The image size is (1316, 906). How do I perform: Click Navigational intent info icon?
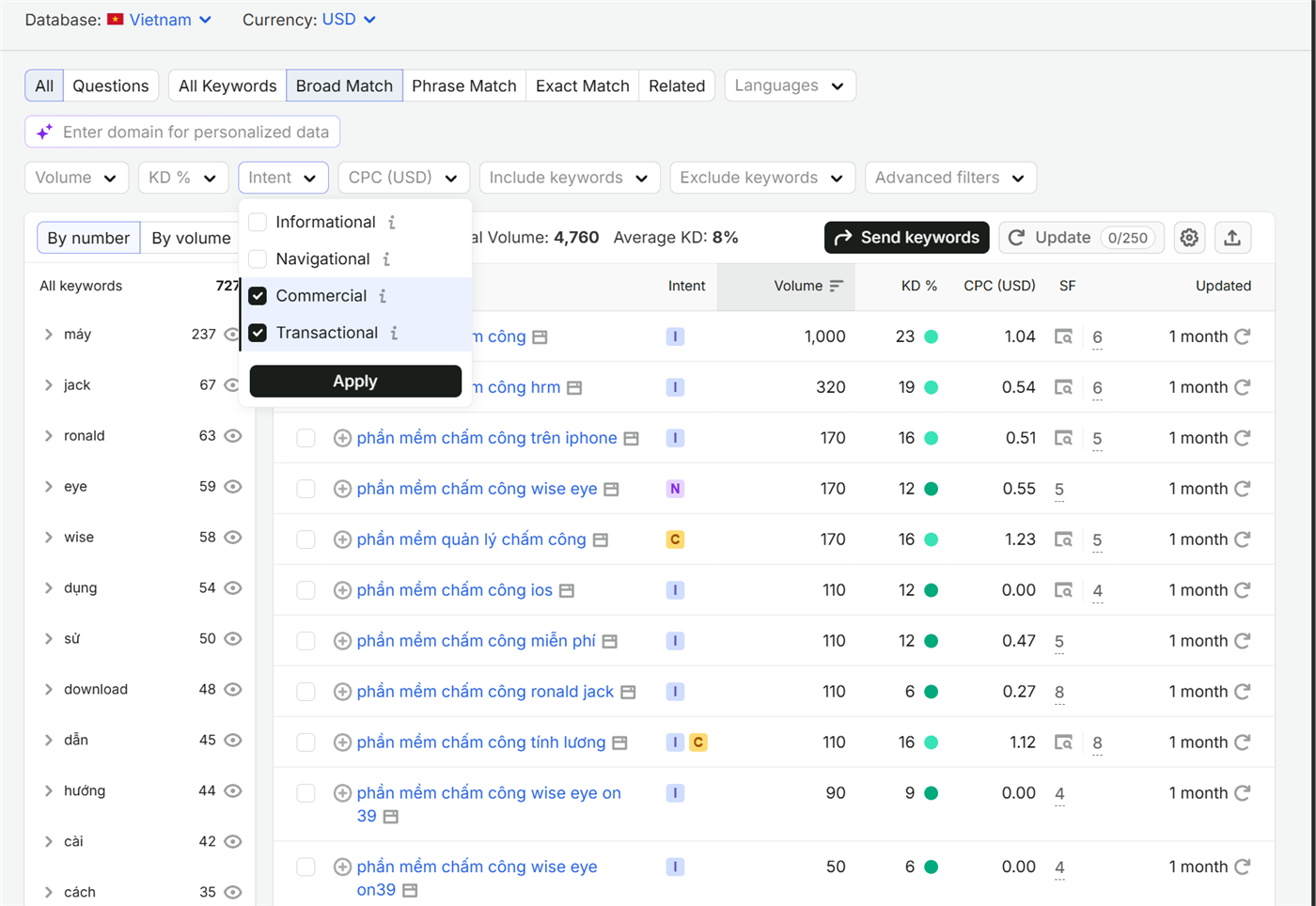click(x=386, y=259)
